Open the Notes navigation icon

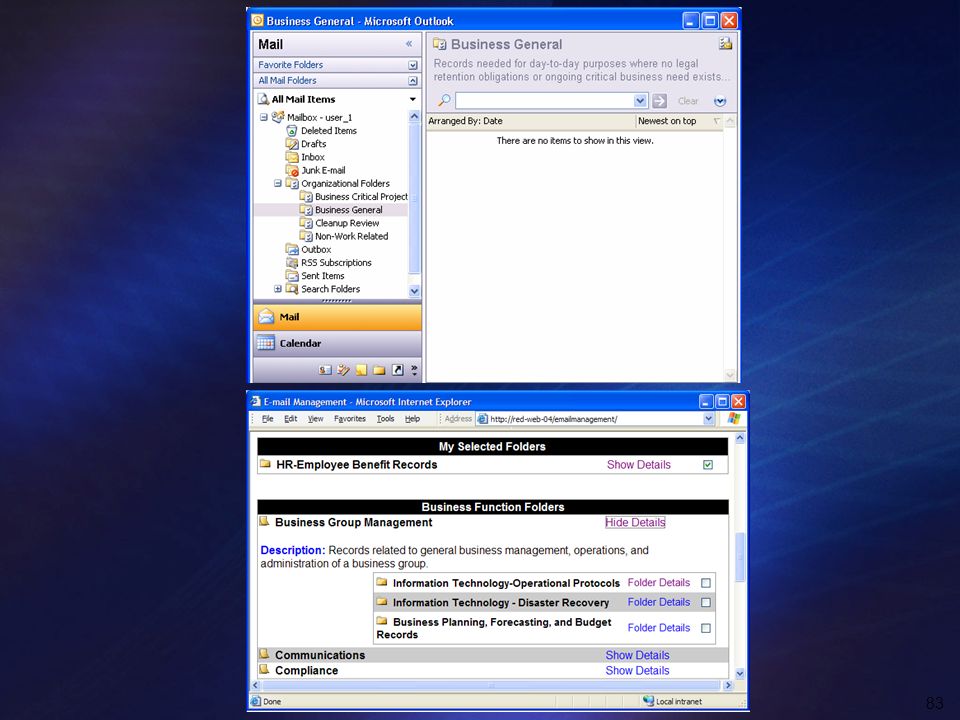tap(361, 370)
